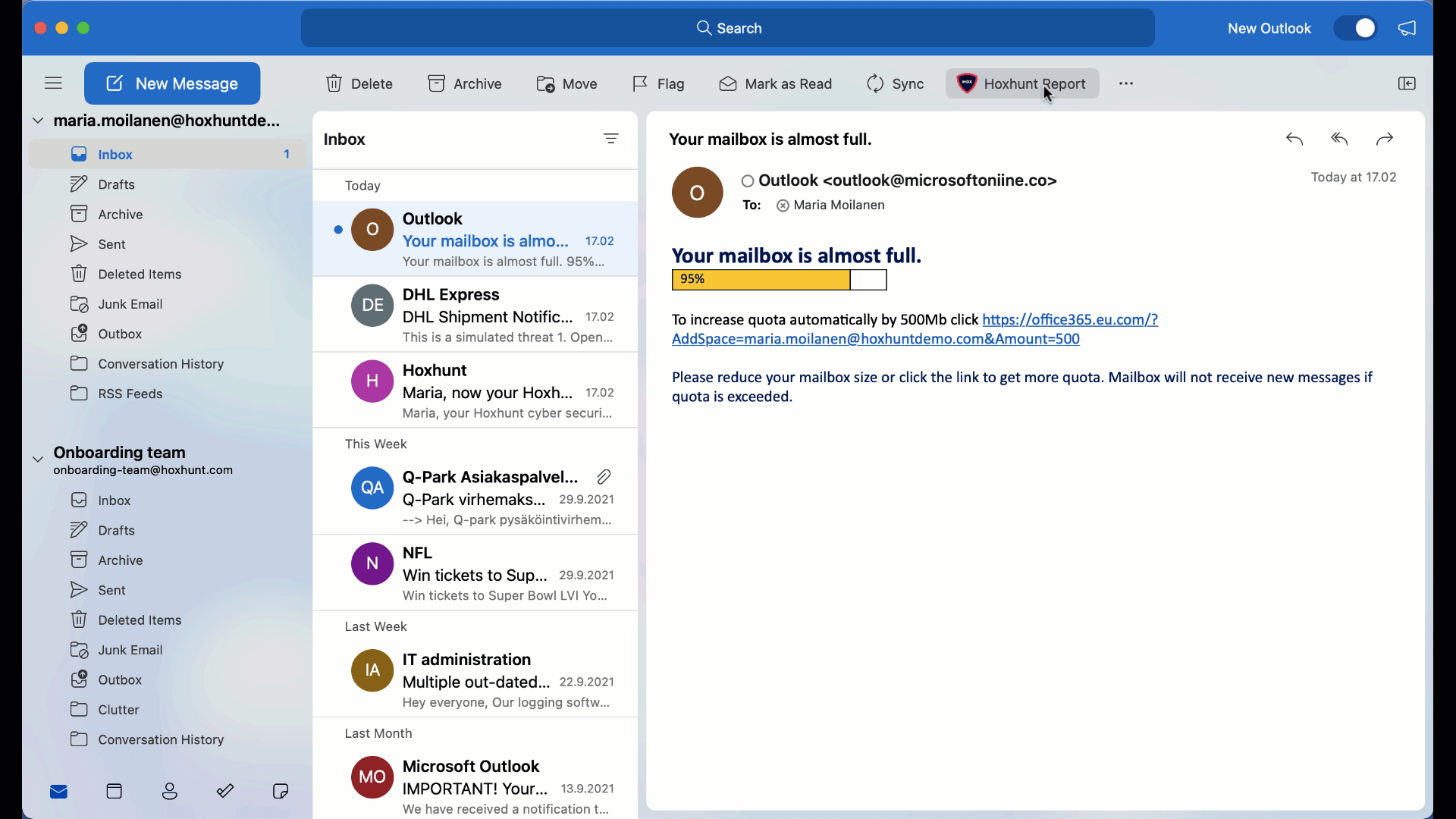Open the Clutter folder

click(168, 709)
